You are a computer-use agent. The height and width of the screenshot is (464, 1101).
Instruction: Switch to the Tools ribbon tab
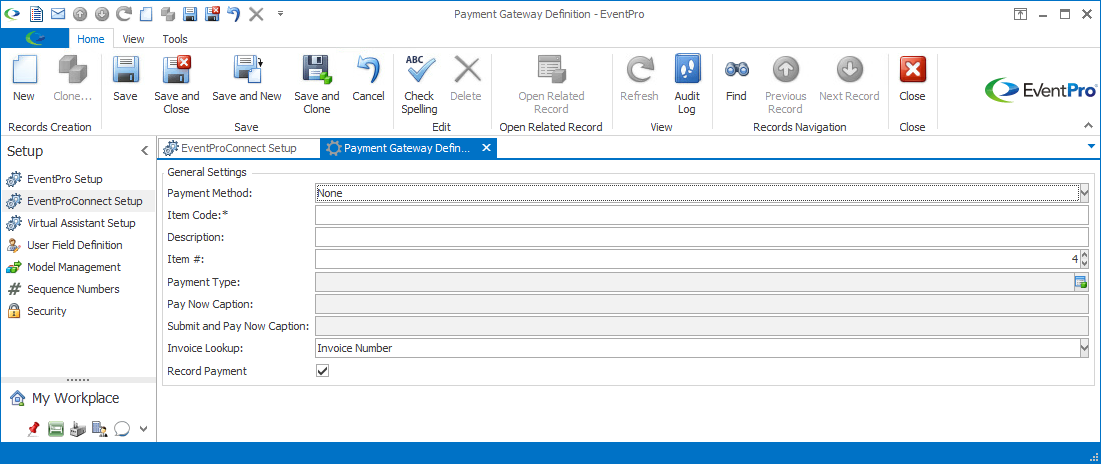click(175, 39)
